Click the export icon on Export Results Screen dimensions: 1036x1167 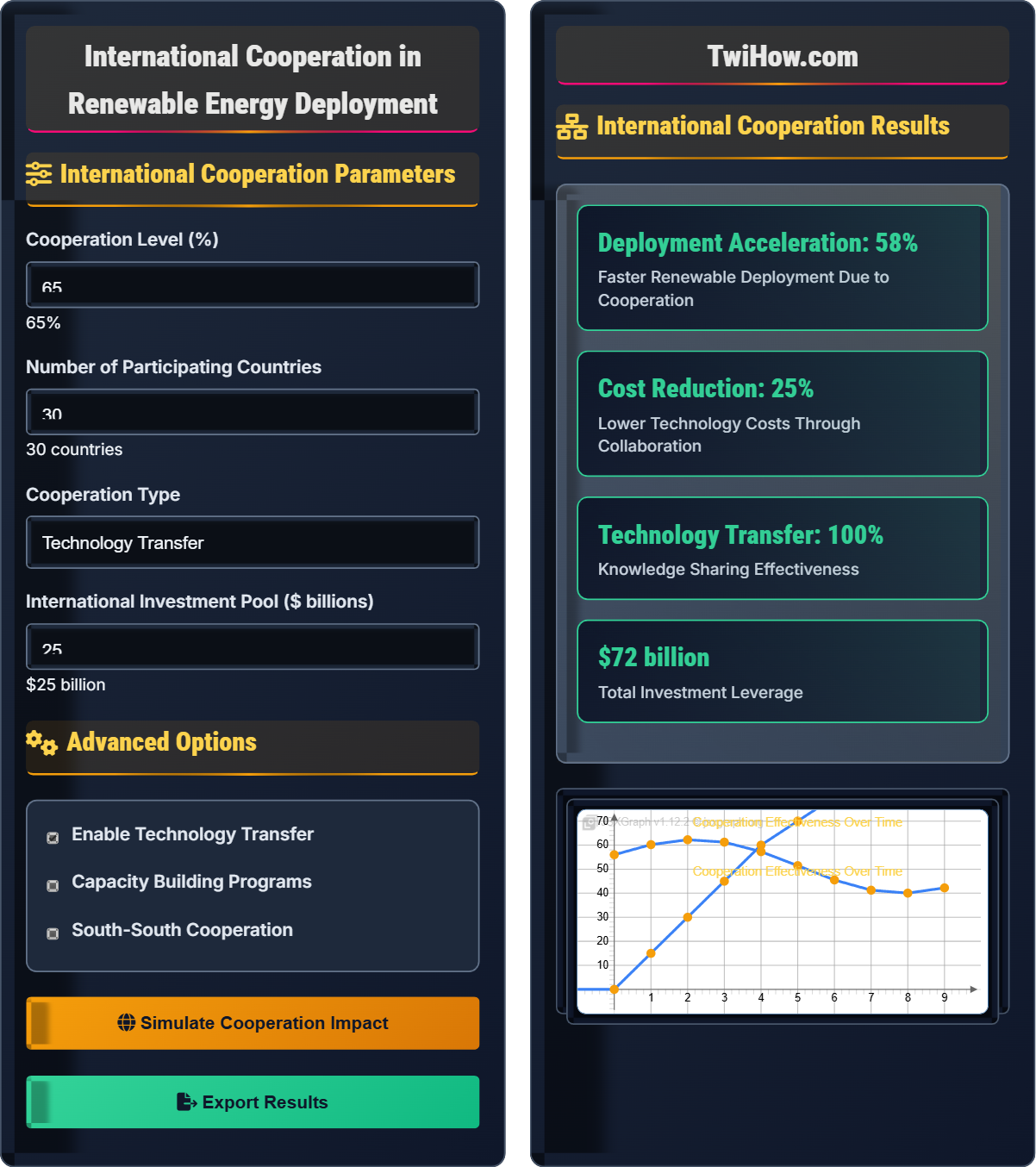click(x=186, y=1102)
